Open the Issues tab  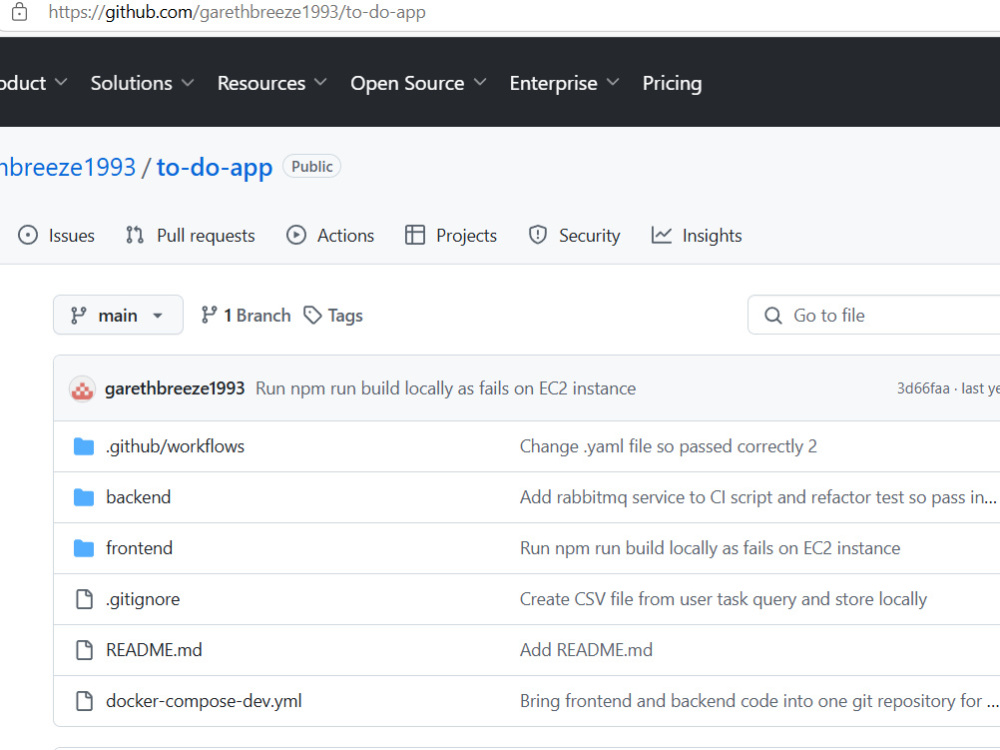(56, 235)
